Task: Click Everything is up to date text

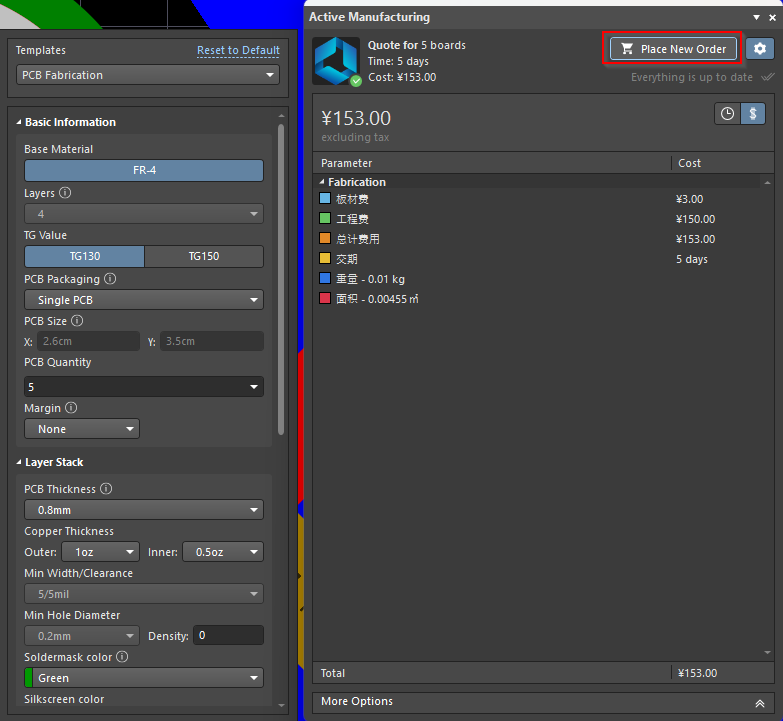Action: click(x=692, y=77)
